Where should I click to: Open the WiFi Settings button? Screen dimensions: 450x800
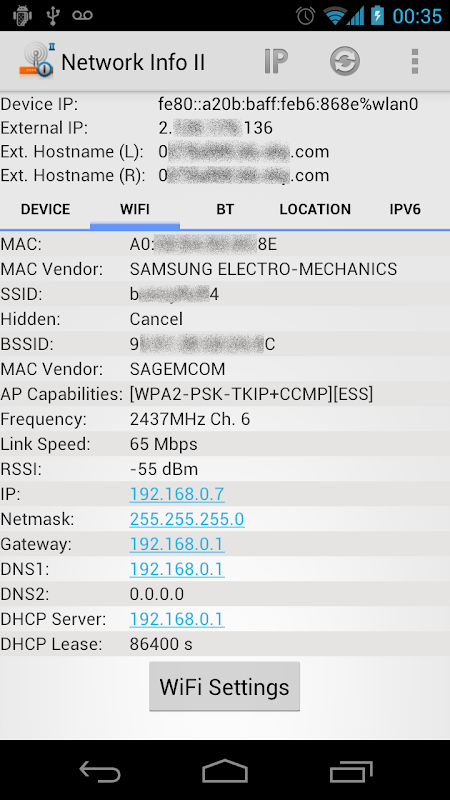(x=224, y=686)
